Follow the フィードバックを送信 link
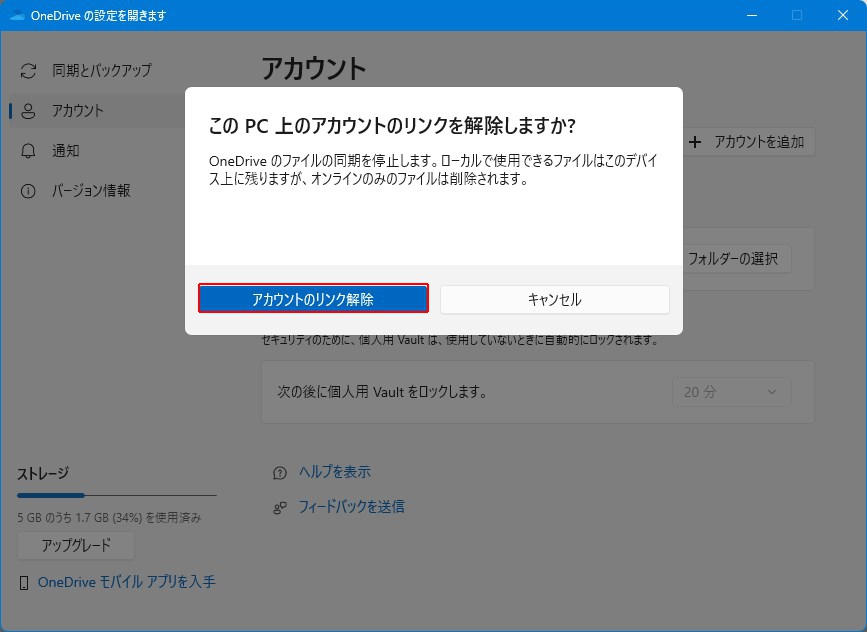The height and width of the screenshot is (632, 867). tap(351, 507)
